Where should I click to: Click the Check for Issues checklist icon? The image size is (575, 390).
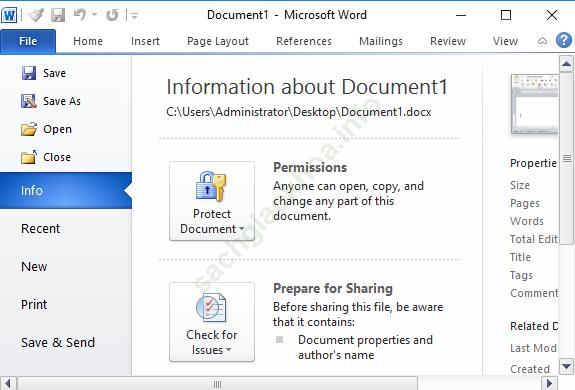click(211, 307)
